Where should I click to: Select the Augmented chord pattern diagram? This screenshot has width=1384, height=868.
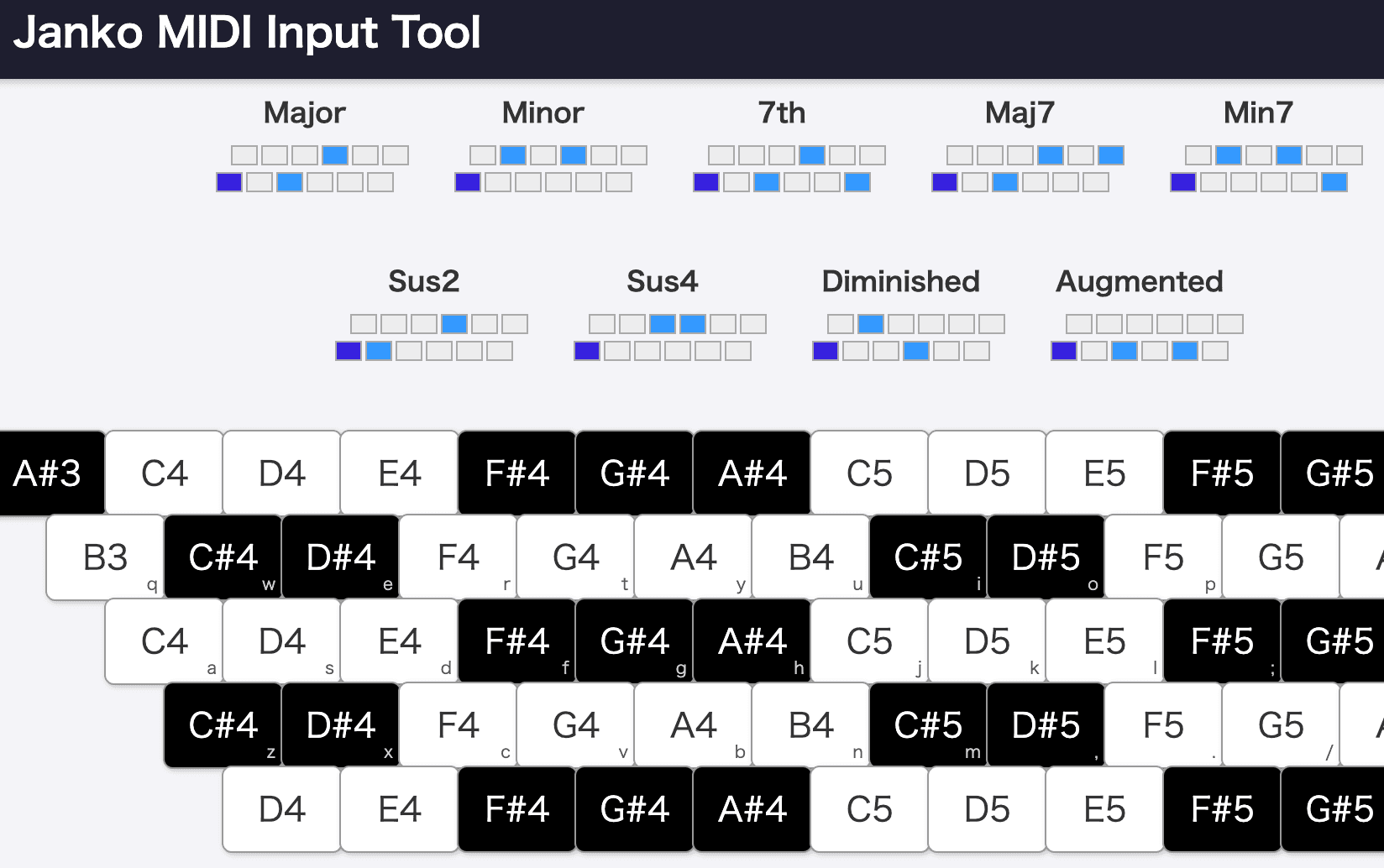pos(1147,337)
